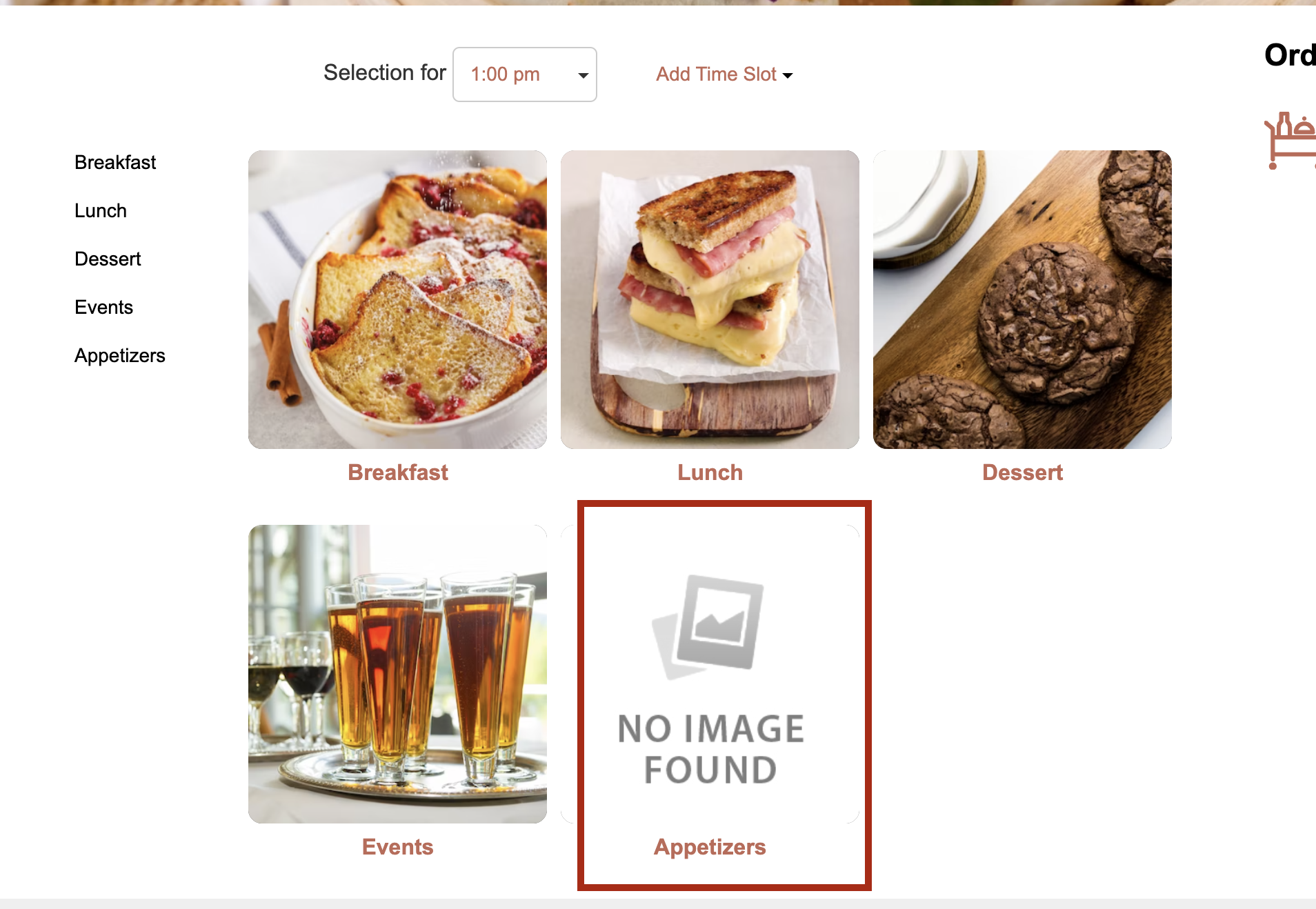Click the Dessert caption link
The height and width of the screenshot is (909, 1316).
(x=1022, y=472)
